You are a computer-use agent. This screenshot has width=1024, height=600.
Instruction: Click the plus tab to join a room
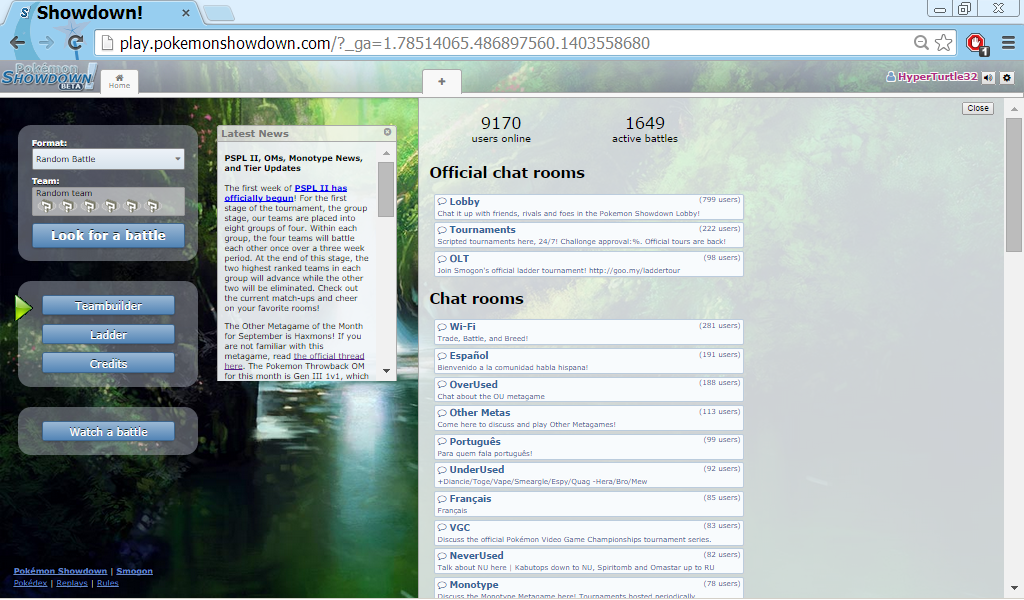pos(442,82)
